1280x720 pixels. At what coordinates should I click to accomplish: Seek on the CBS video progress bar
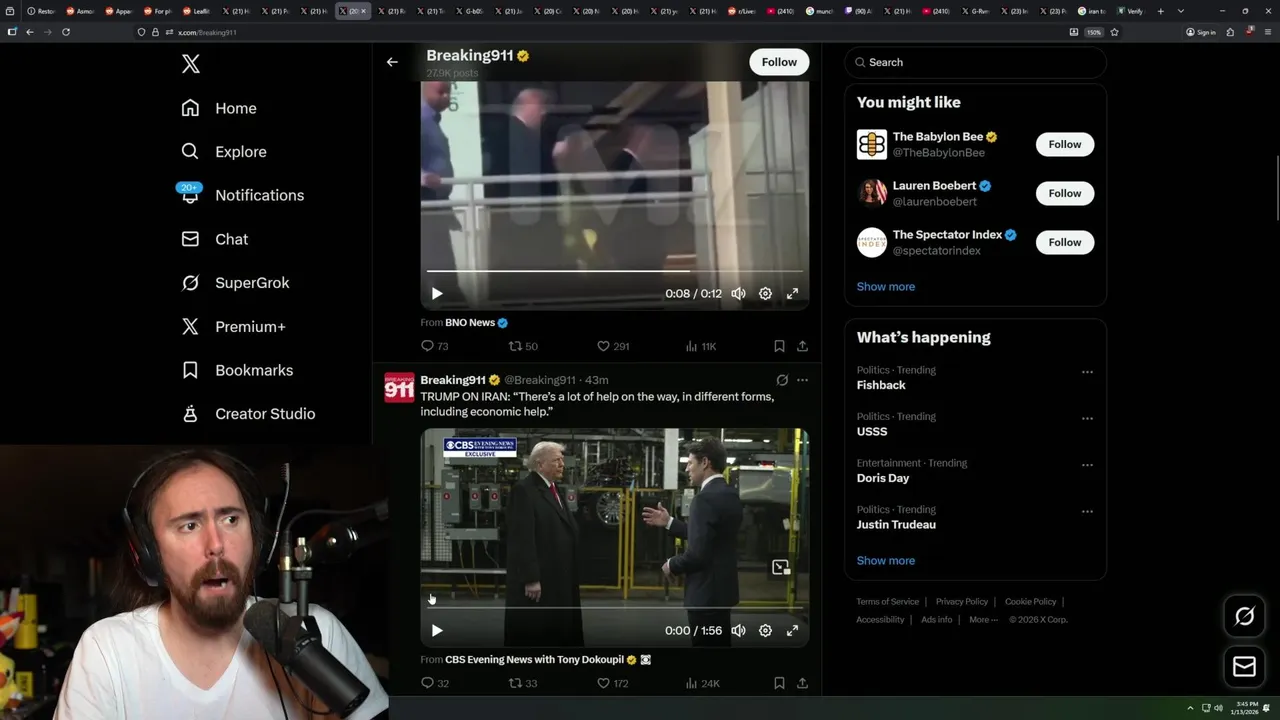coord(614,608)
